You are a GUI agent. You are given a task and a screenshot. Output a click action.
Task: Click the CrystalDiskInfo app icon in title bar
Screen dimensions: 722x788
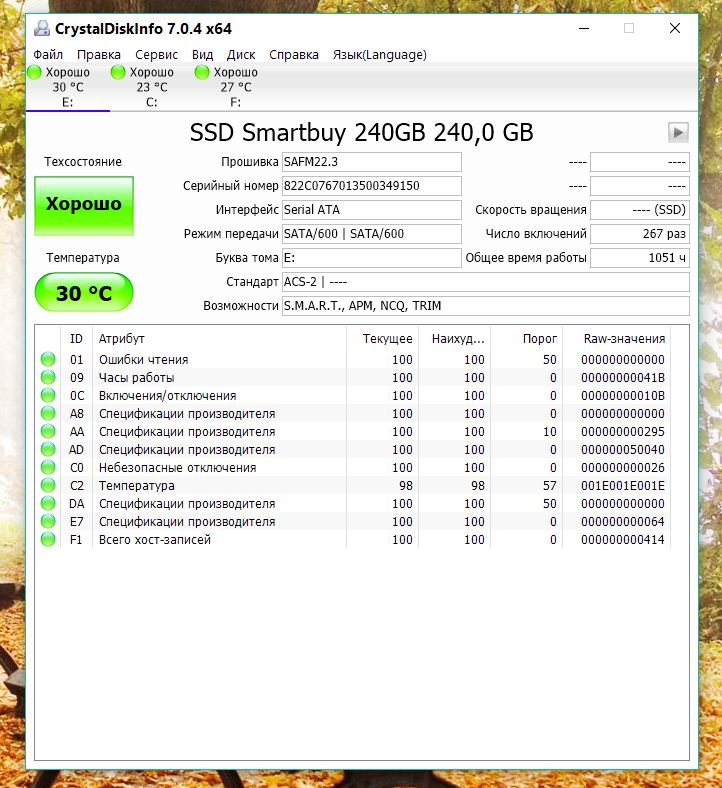pos(42,29)
